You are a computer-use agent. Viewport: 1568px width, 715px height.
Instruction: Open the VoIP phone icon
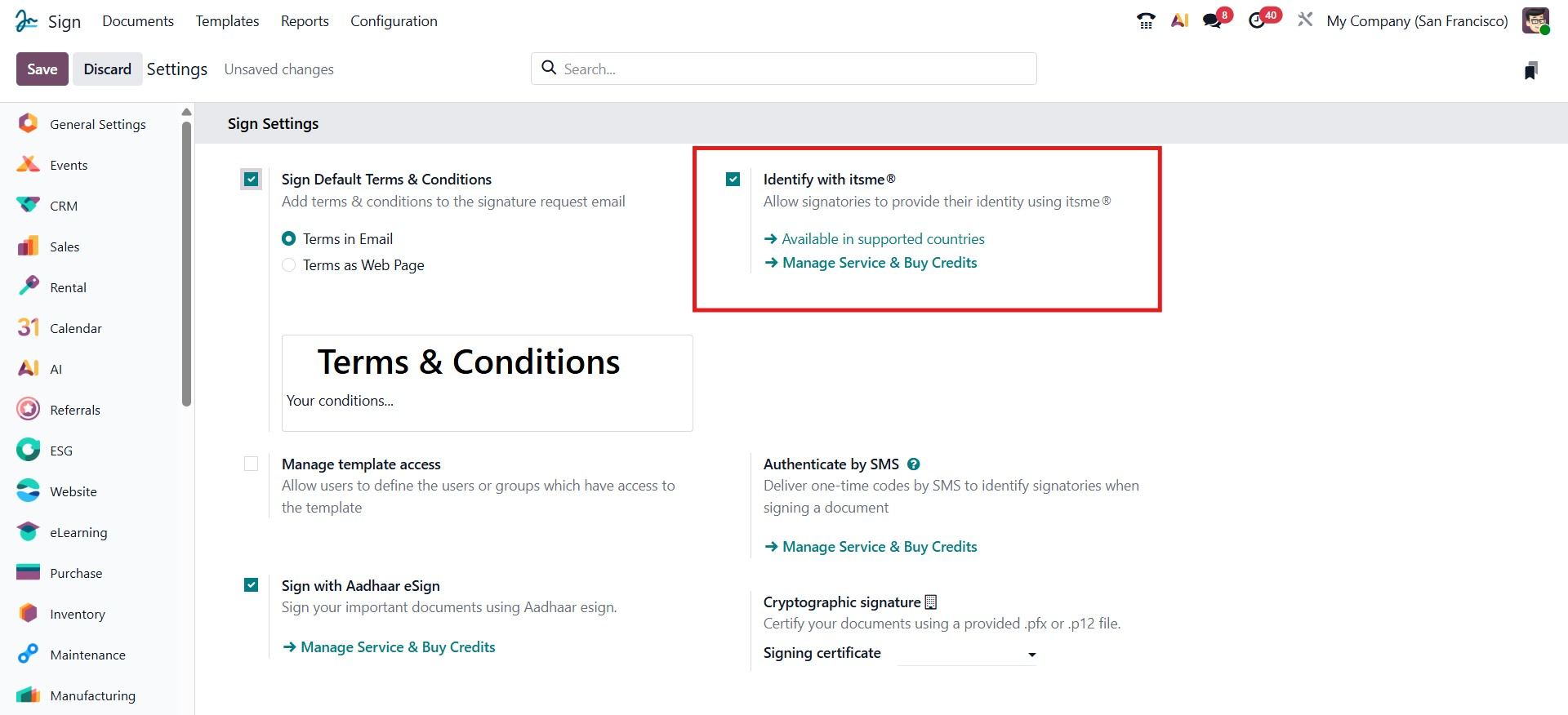1146,20
